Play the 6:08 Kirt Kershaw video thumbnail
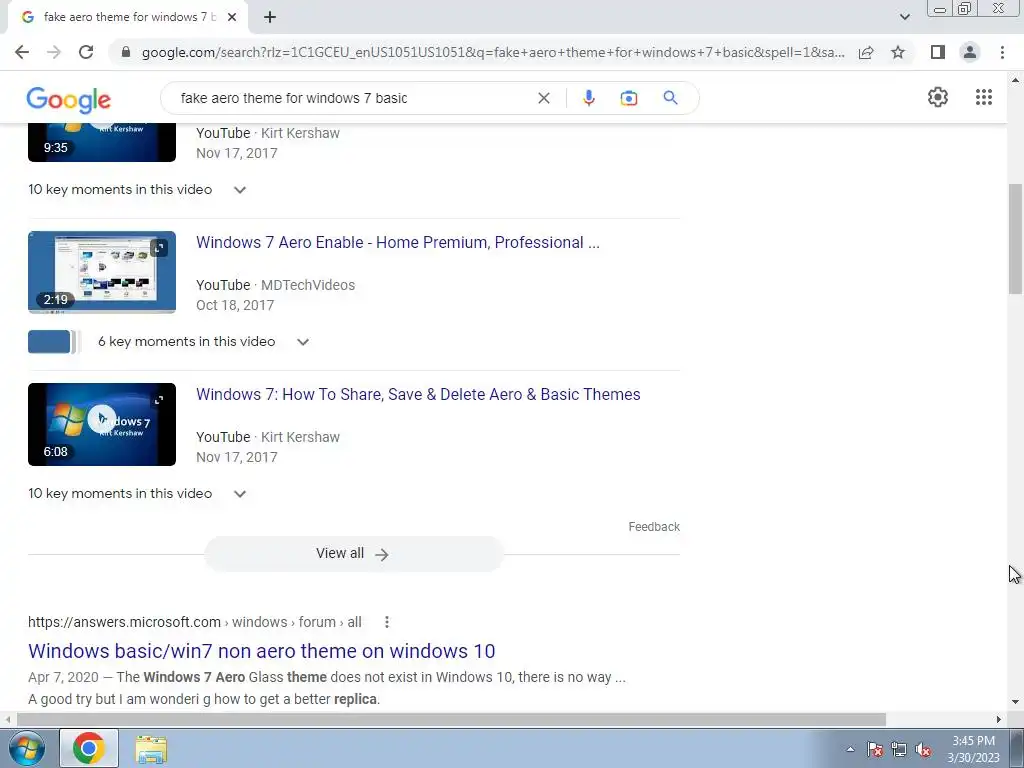 (102, 424)
